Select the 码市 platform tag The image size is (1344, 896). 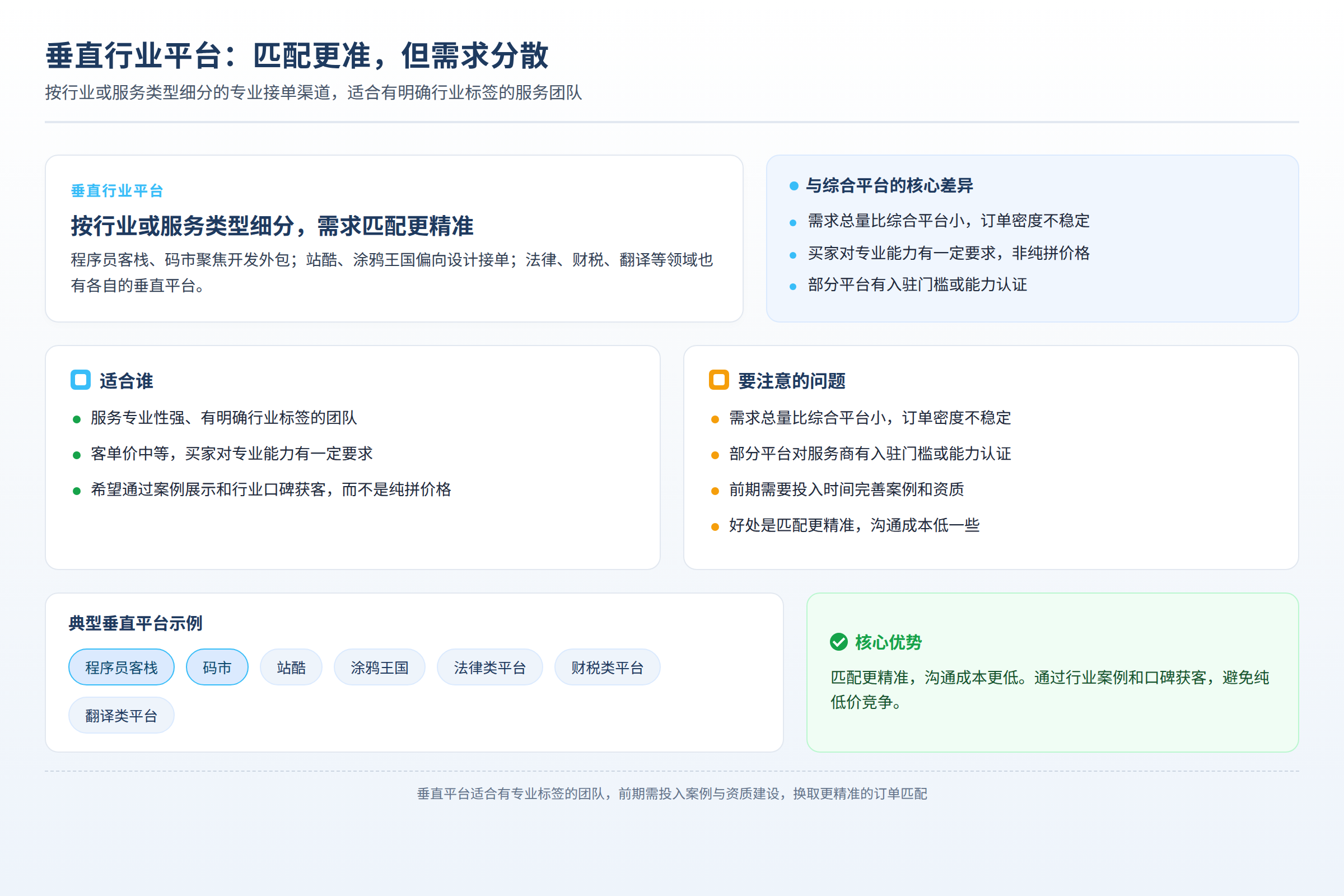[x=217, y=667]
